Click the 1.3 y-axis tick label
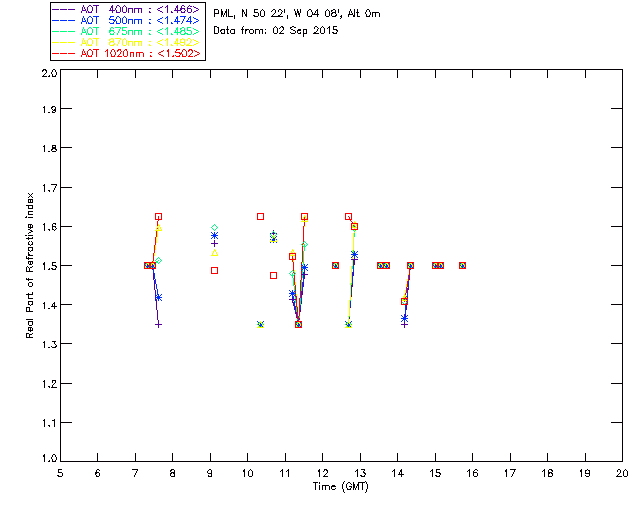640x512 pixels. point(49,344)
